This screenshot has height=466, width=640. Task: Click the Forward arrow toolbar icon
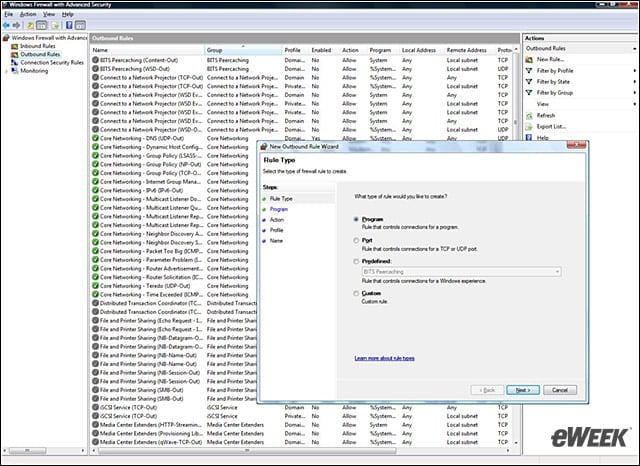16,25
